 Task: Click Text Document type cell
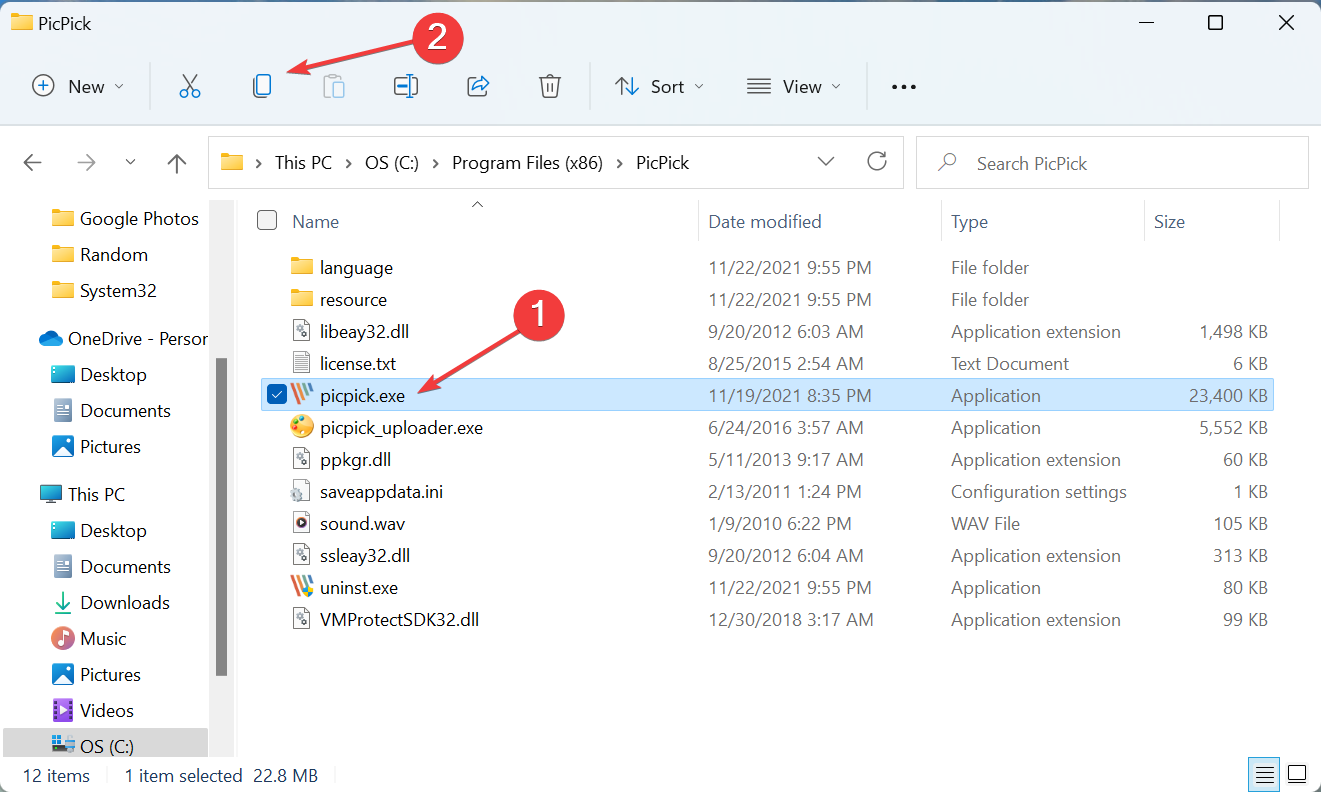[x=1010, y=363]
